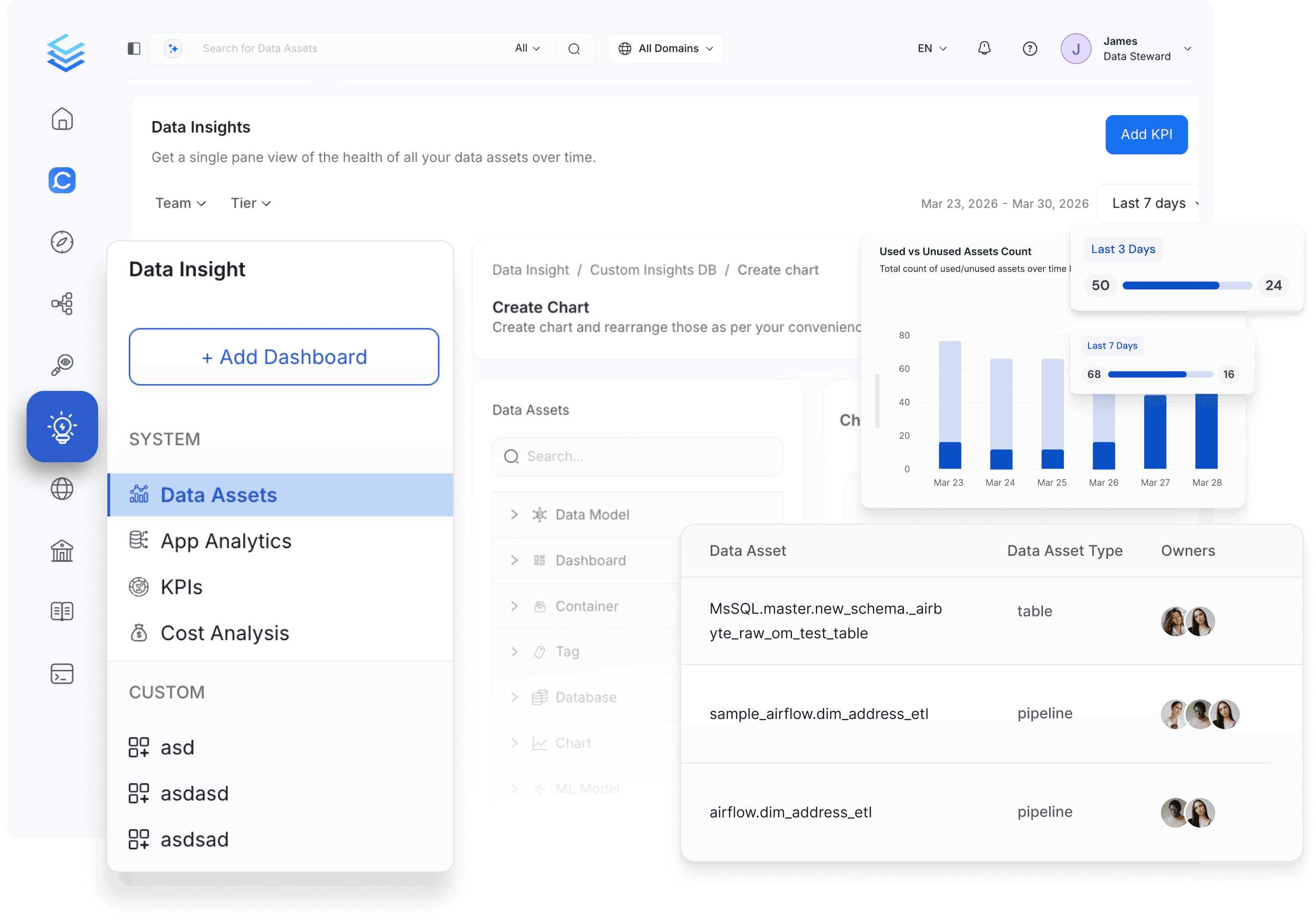The height and width of the screenshot is (923, 1316).
Task: Click the James user avatar
Action: click(x=1076, y=49)
